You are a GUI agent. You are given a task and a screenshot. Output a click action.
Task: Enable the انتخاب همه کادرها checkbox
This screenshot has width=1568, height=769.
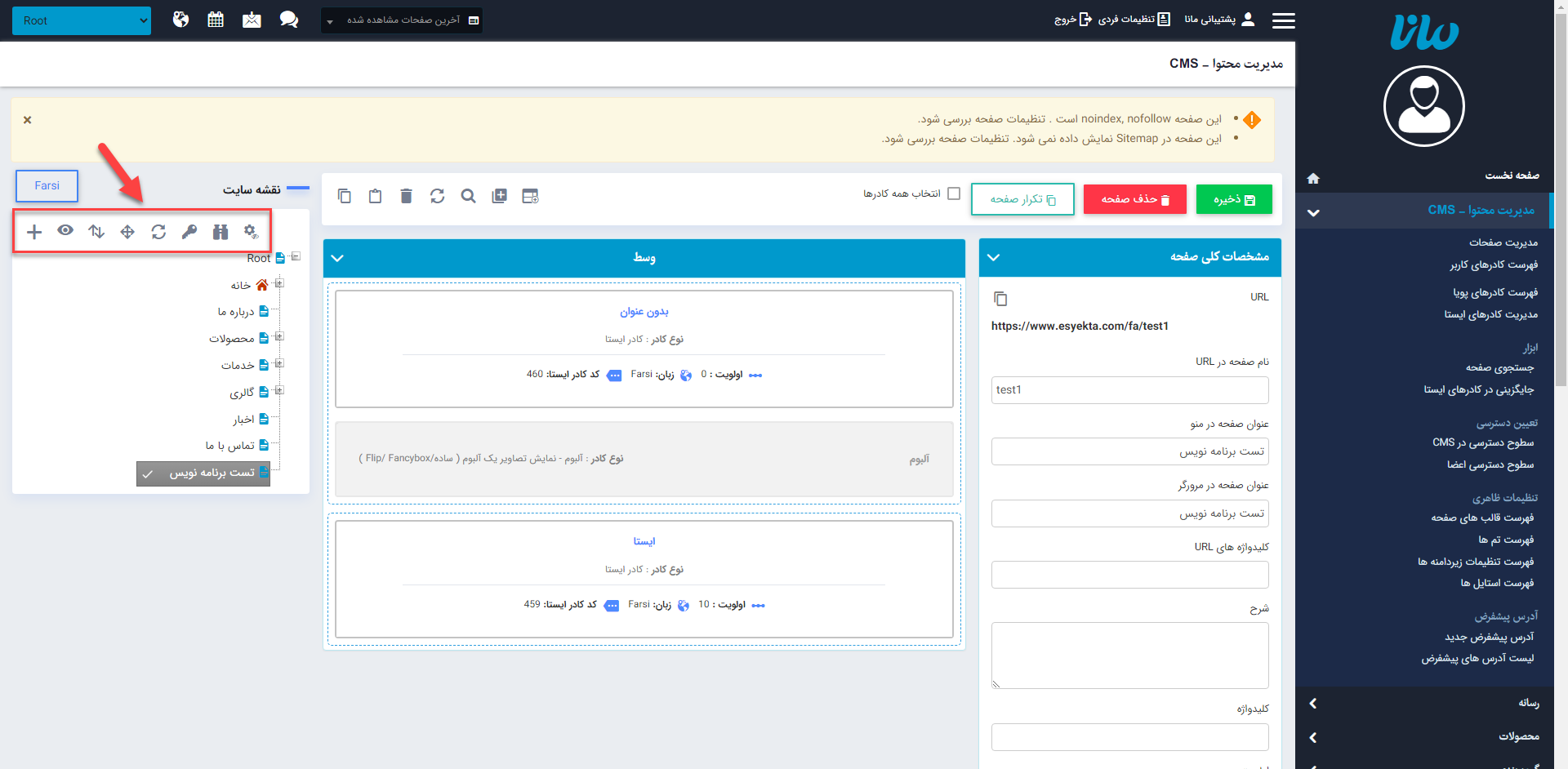click(954, 193)
